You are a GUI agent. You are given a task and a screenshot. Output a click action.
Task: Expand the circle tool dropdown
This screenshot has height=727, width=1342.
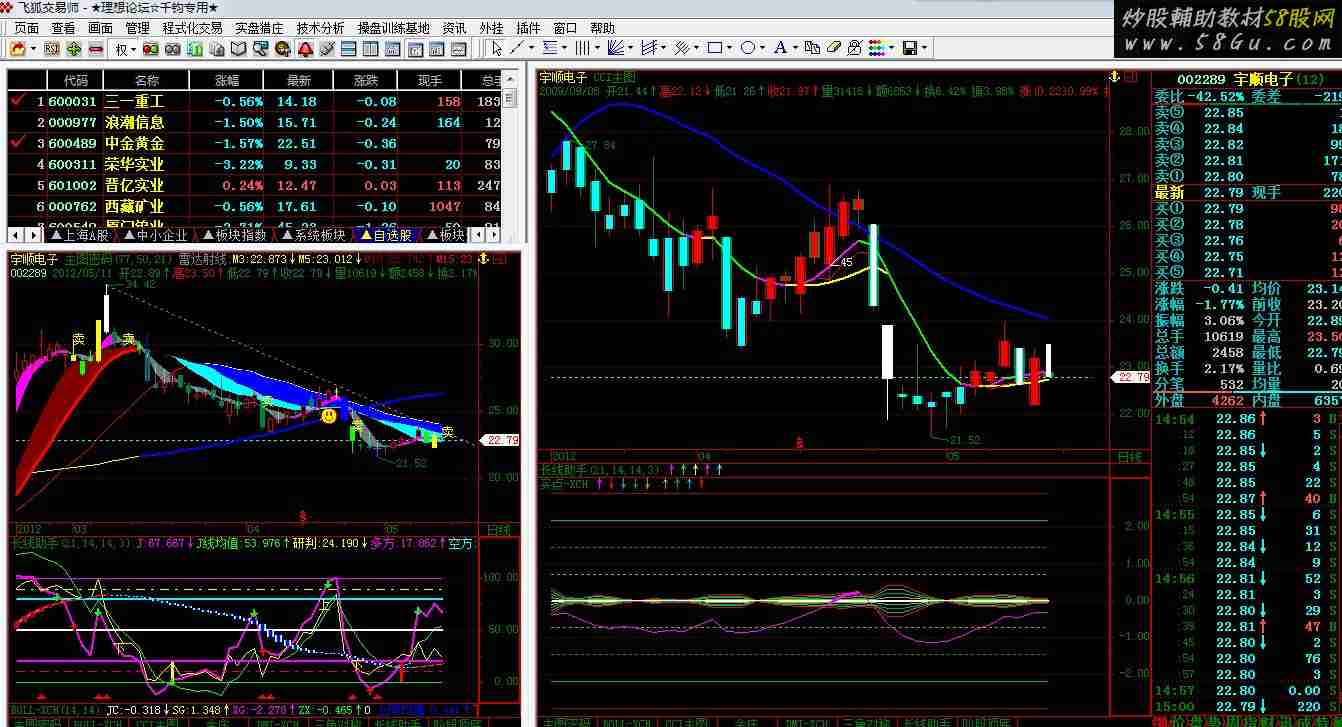tap(763, 48)
